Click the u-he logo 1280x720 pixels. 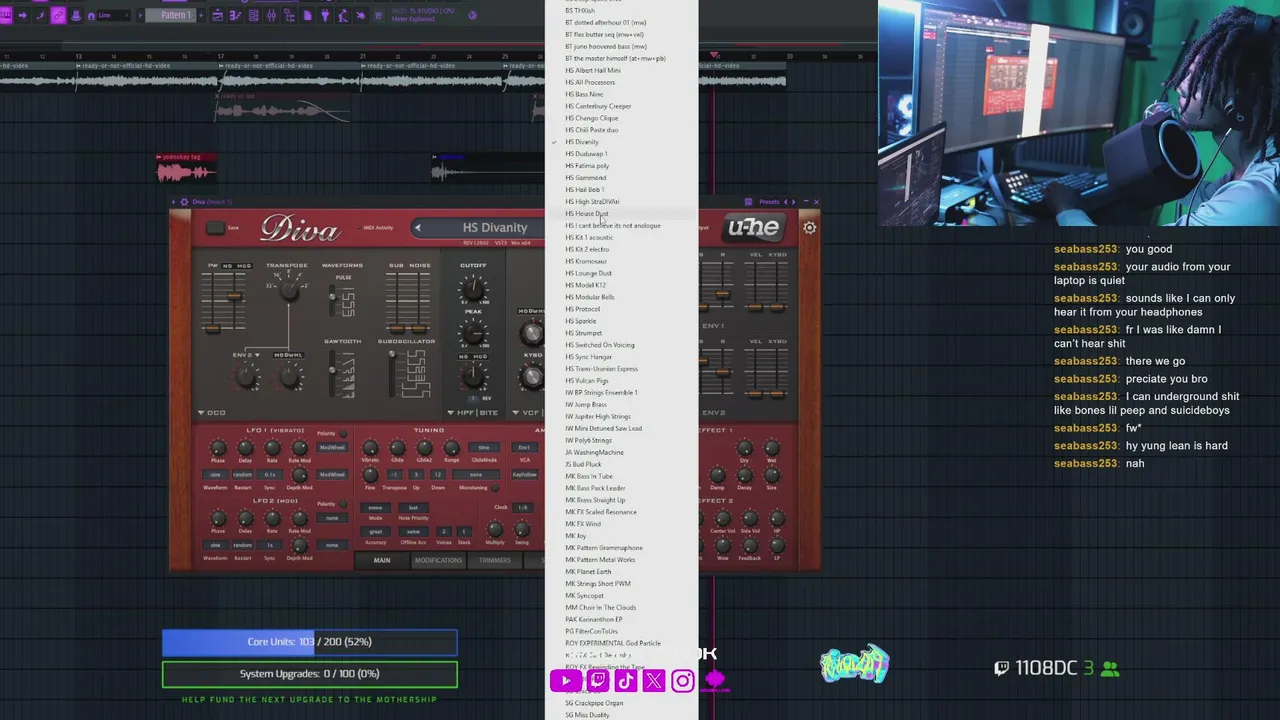click(753, 228)
